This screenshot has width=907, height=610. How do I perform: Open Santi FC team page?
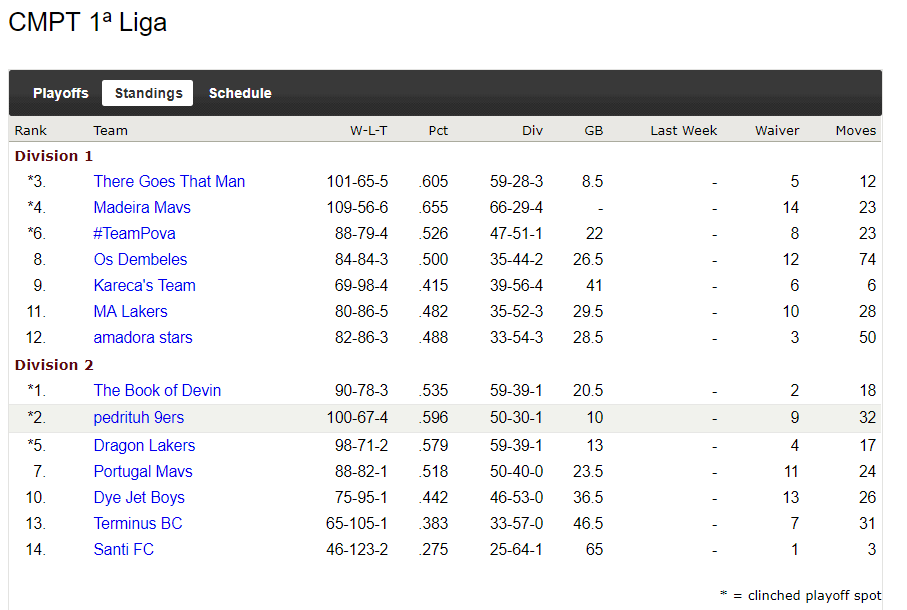coord(123,550)
